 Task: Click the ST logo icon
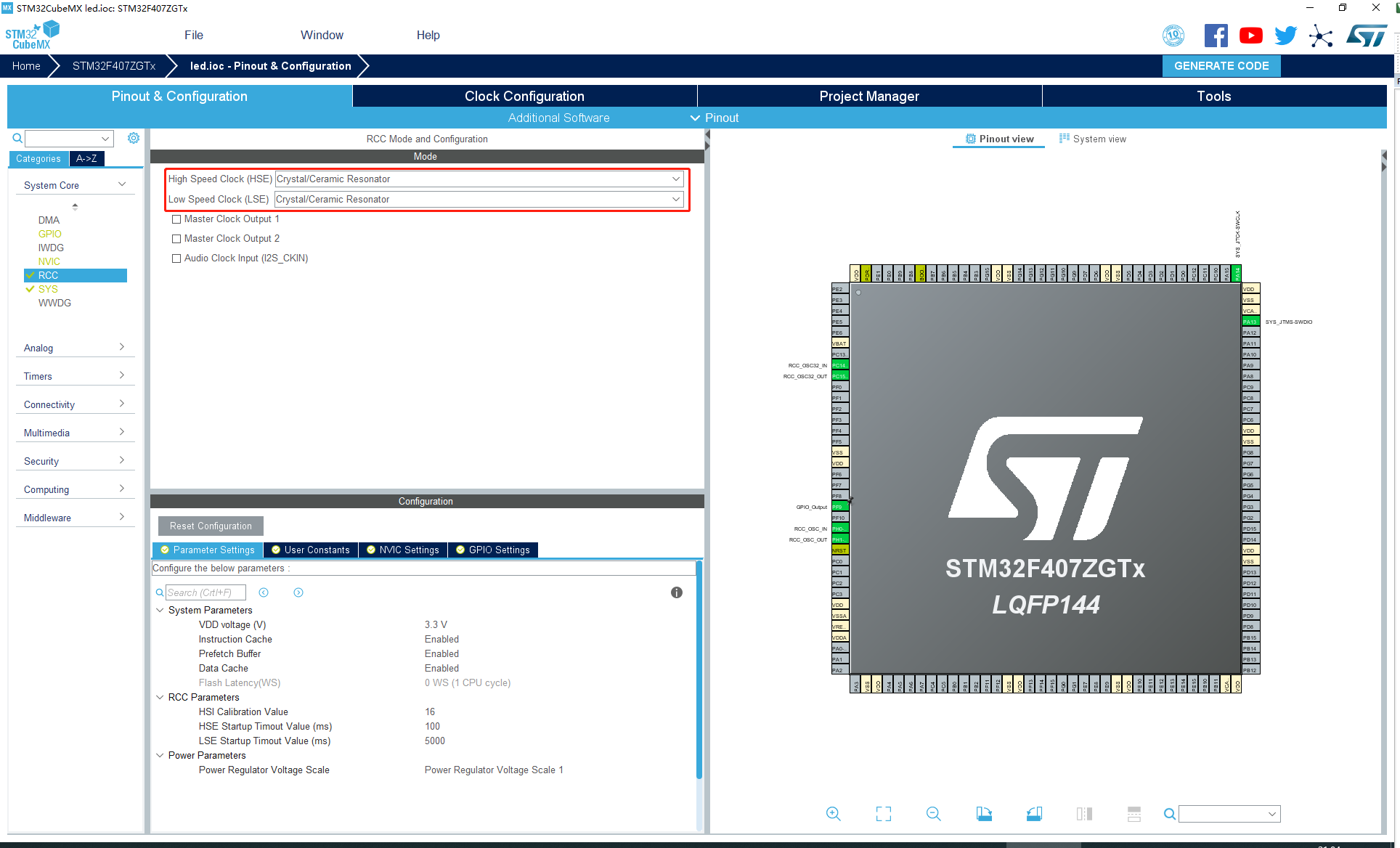click(x=1367, y=35)
